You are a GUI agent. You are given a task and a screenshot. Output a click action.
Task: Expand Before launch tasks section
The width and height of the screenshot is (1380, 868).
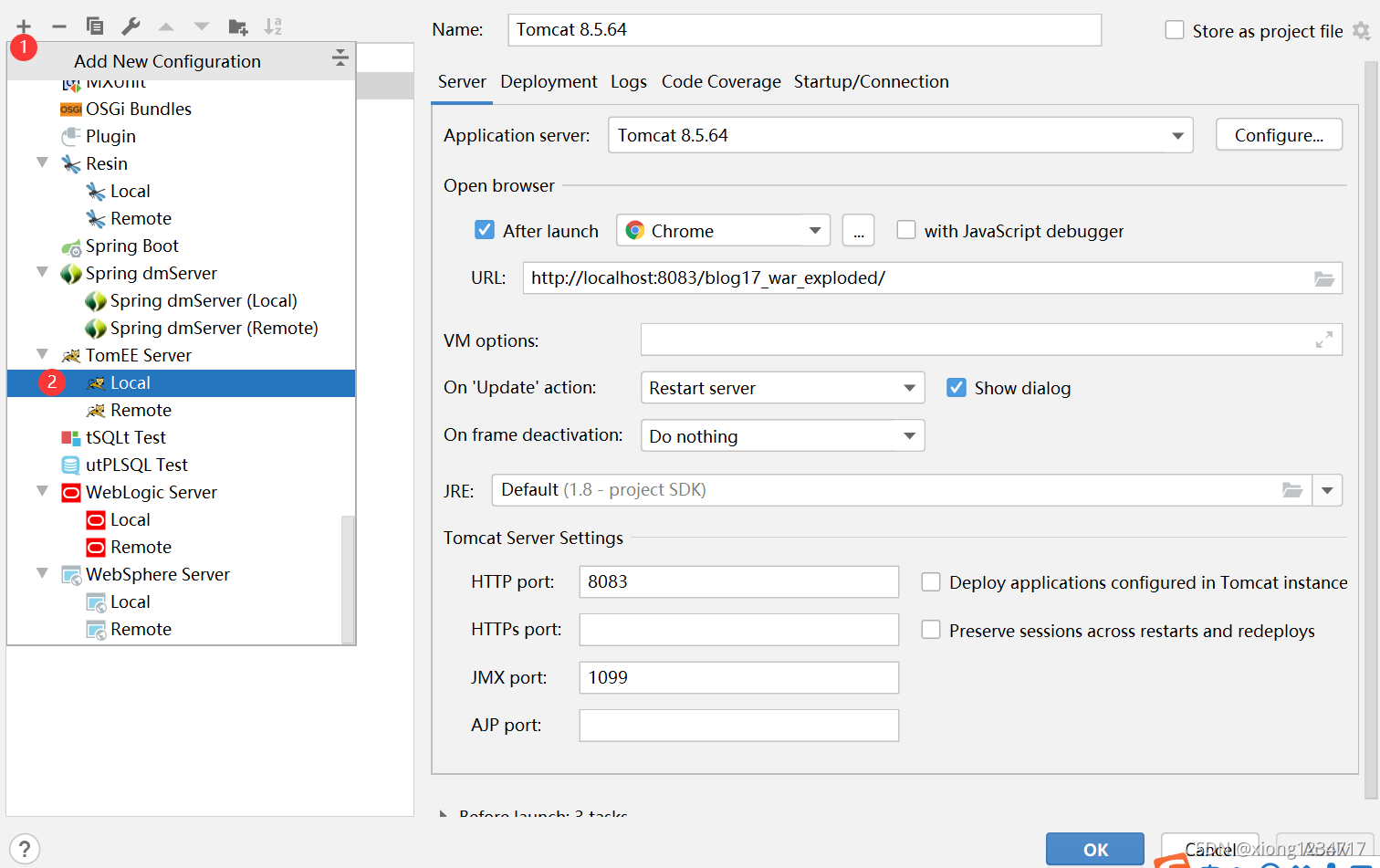coord(444,812)
